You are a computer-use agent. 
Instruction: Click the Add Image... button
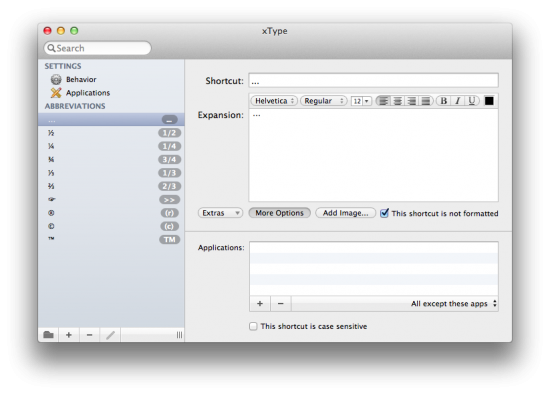pos(346,213)
